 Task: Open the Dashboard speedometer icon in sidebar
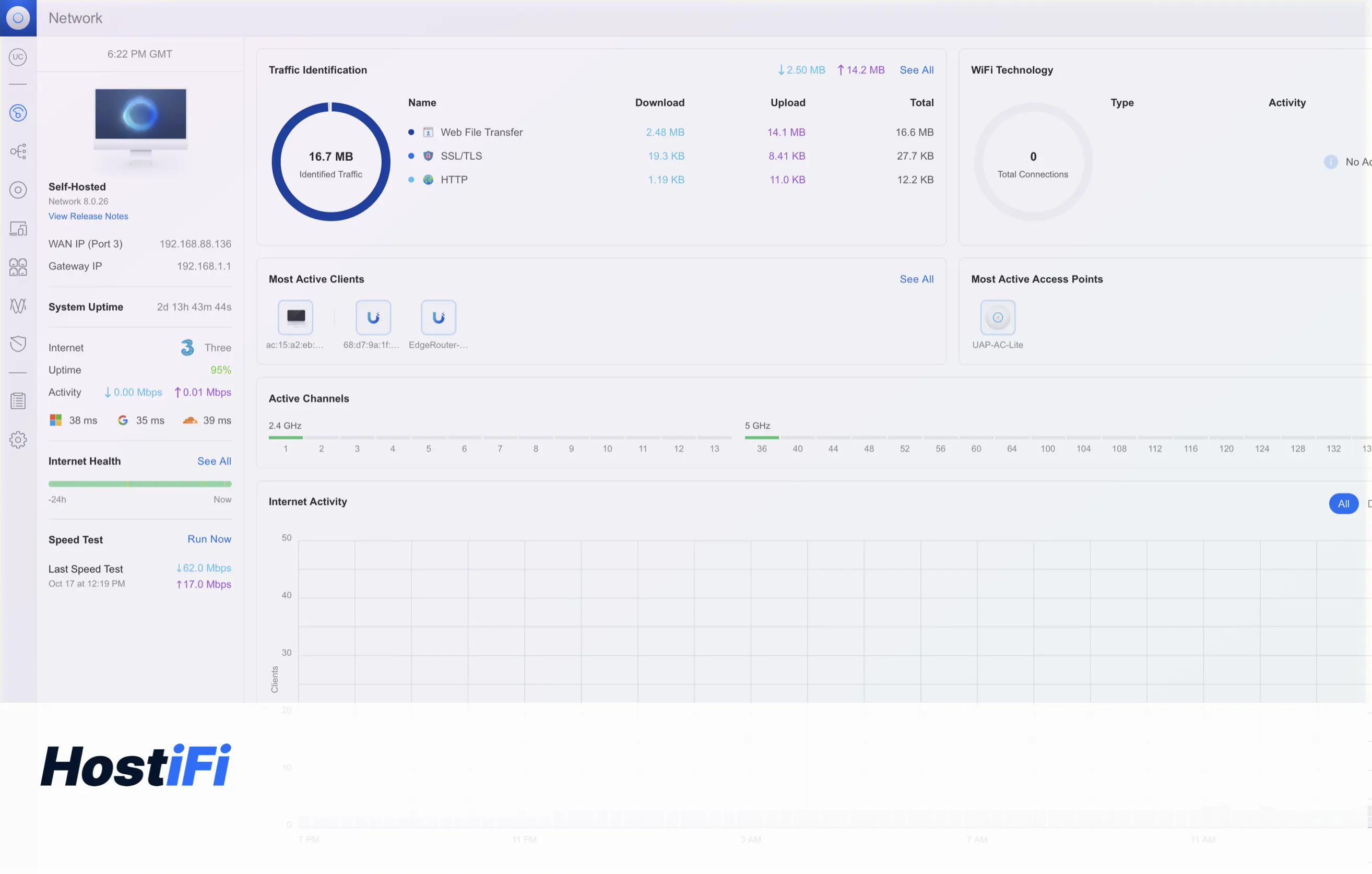click(x=18, y=113)
